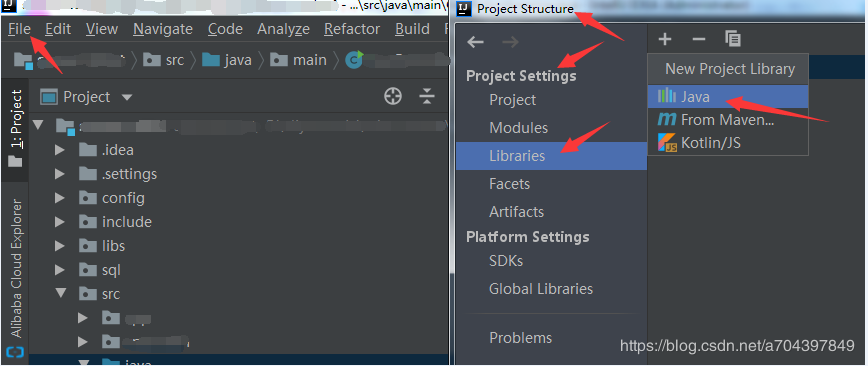Screen dimensions: 868x366
Task: Click the main breadcrumb in navigation bar
Action: (x=298, y=60)
